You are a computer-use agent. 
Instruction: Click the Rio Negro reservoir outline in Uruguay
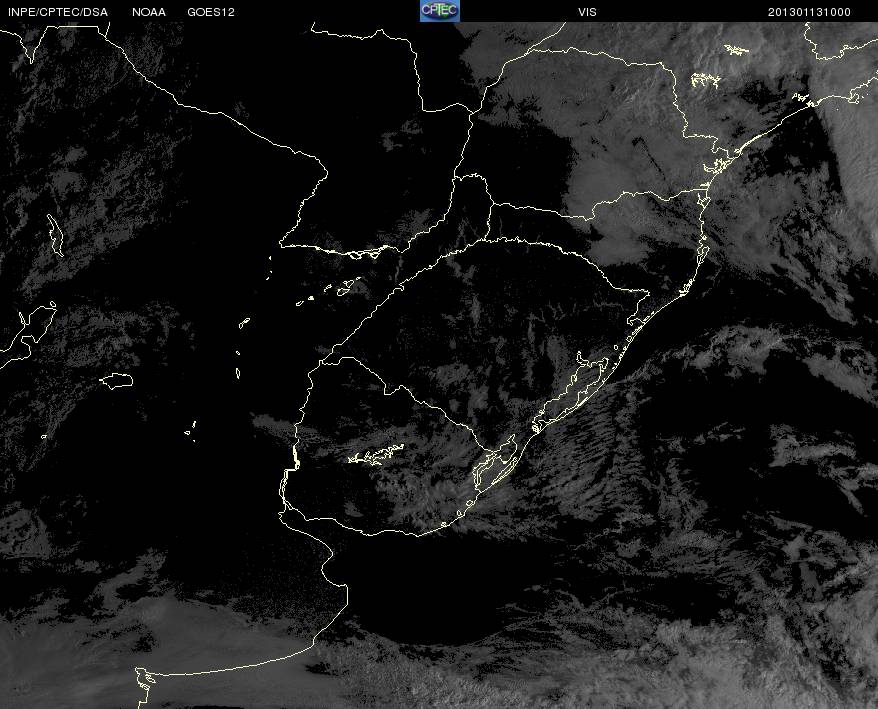coord(376,457)
